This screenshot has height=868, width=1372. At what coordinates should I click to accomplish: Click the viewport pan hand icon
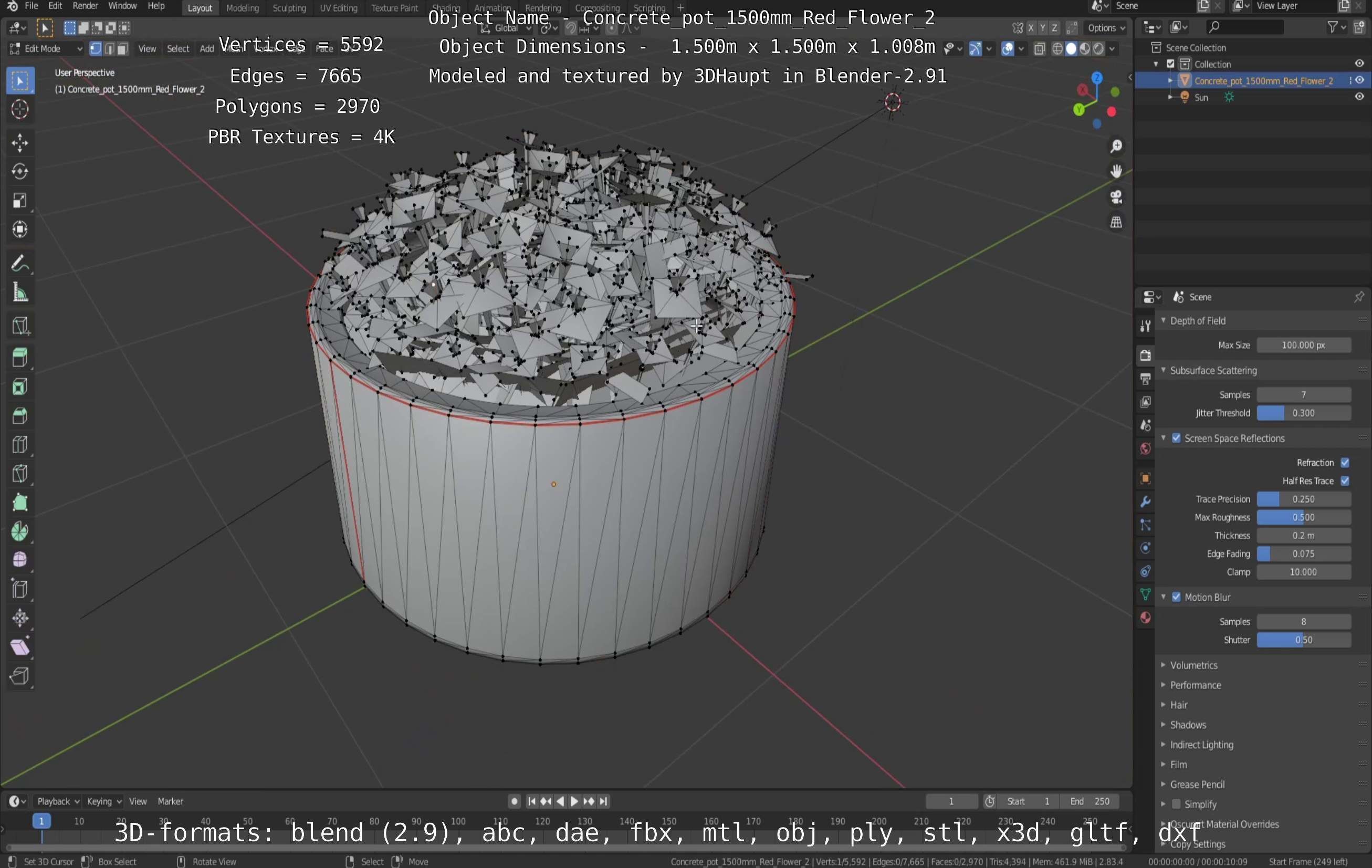click(x=1116, y=171)
